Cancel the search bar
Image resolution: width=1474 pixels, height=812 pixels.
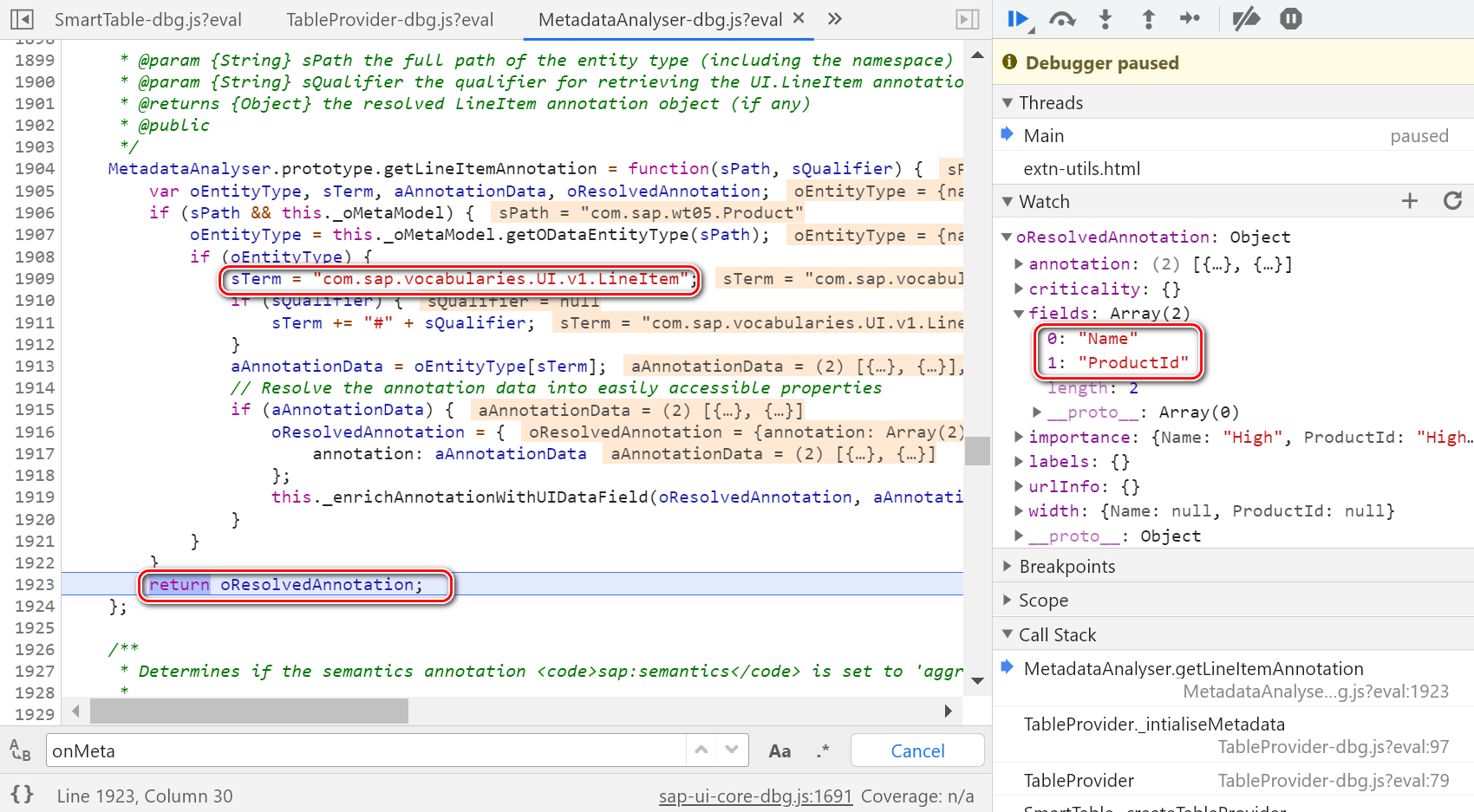point(917,751)
